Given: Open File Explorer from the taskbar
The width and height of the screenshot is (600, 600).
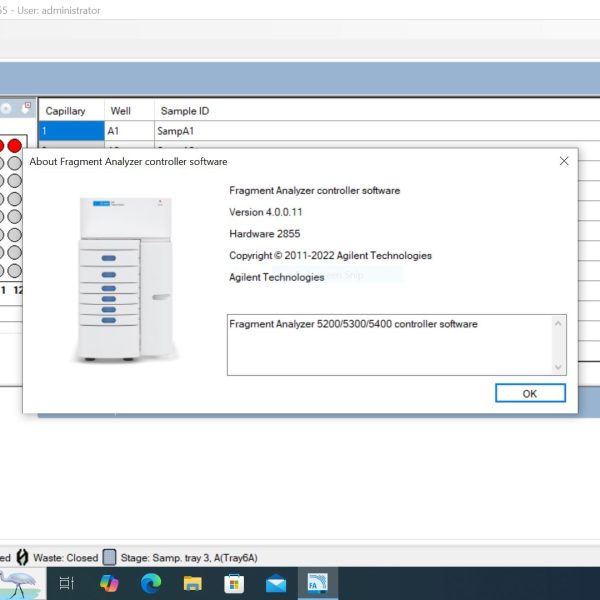Looking at the screenshot, I should [x=192, y=584].
